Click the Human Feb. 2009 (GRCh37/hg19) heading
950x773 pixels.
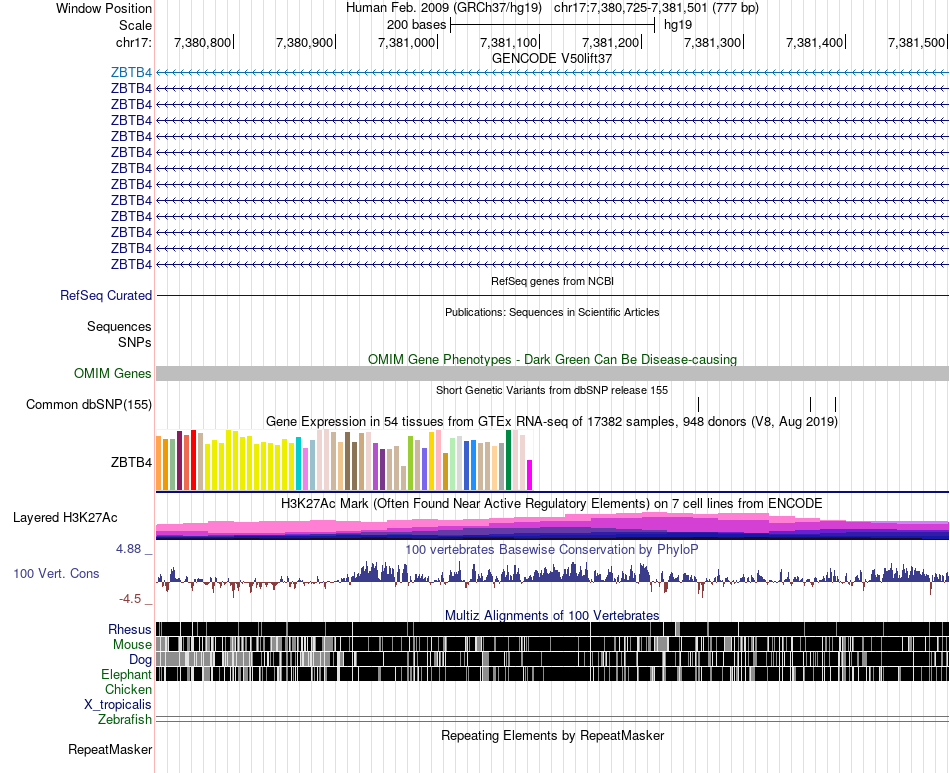coord(443,8)
